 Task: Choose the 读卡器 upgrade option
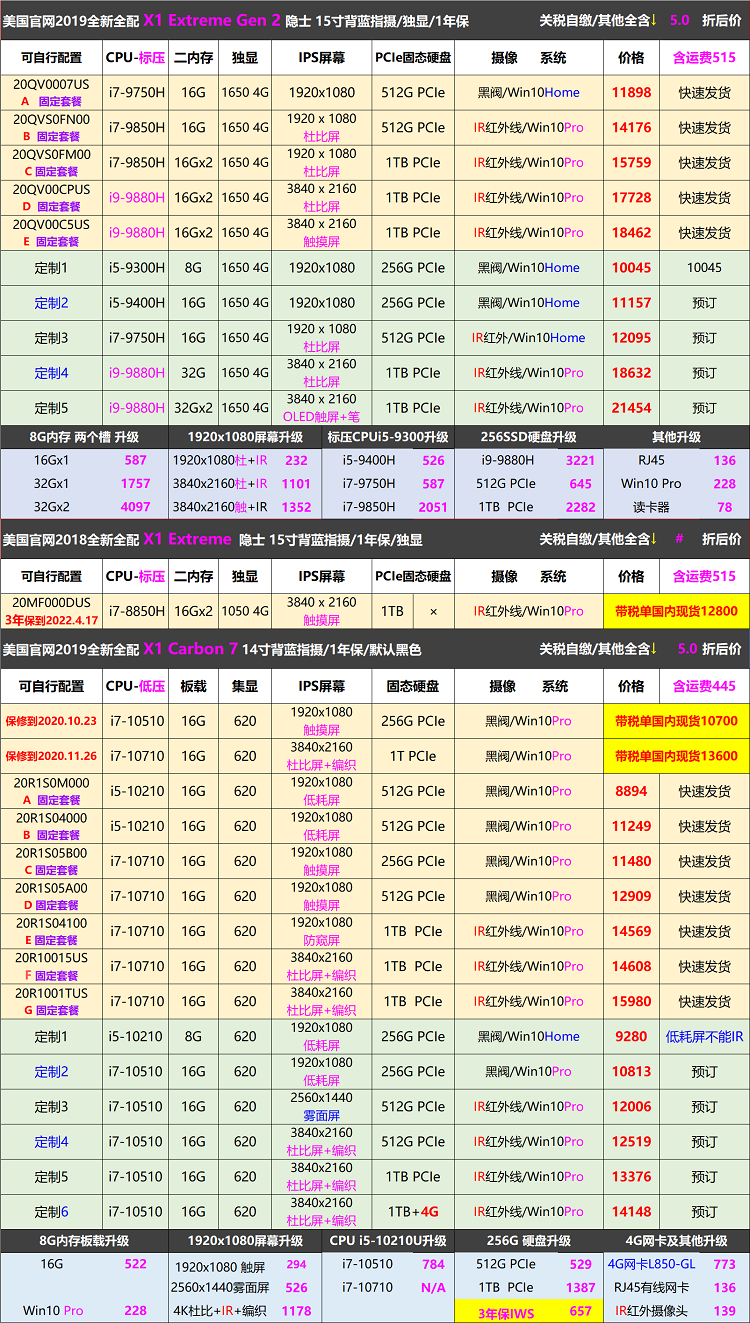coord(651,507)
